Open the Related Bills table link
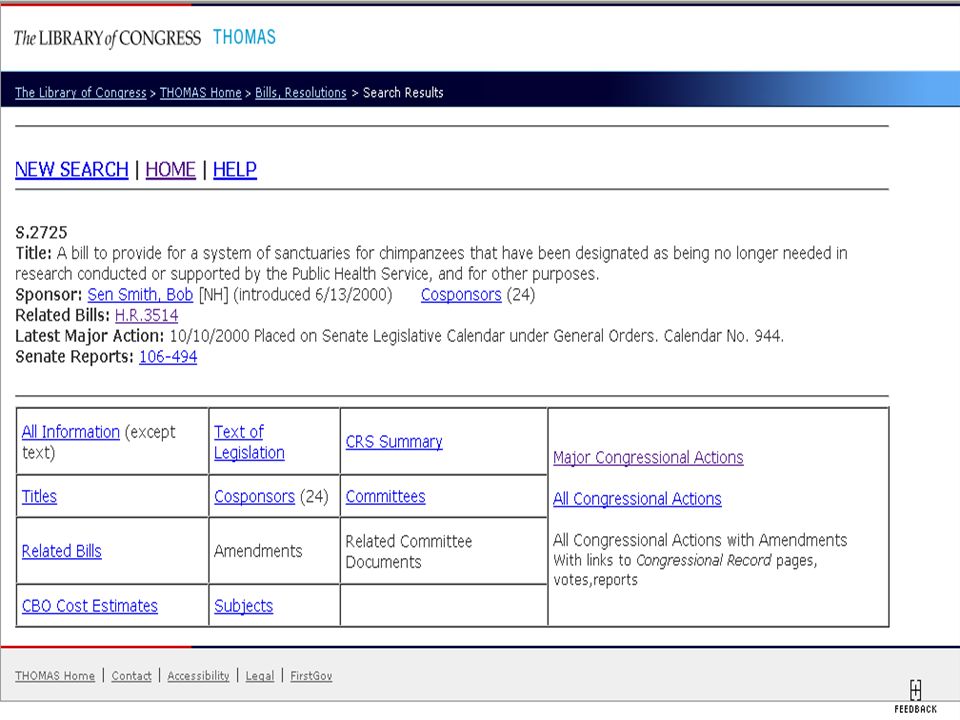This screenshot has width=960, height=720. [61, 550]
